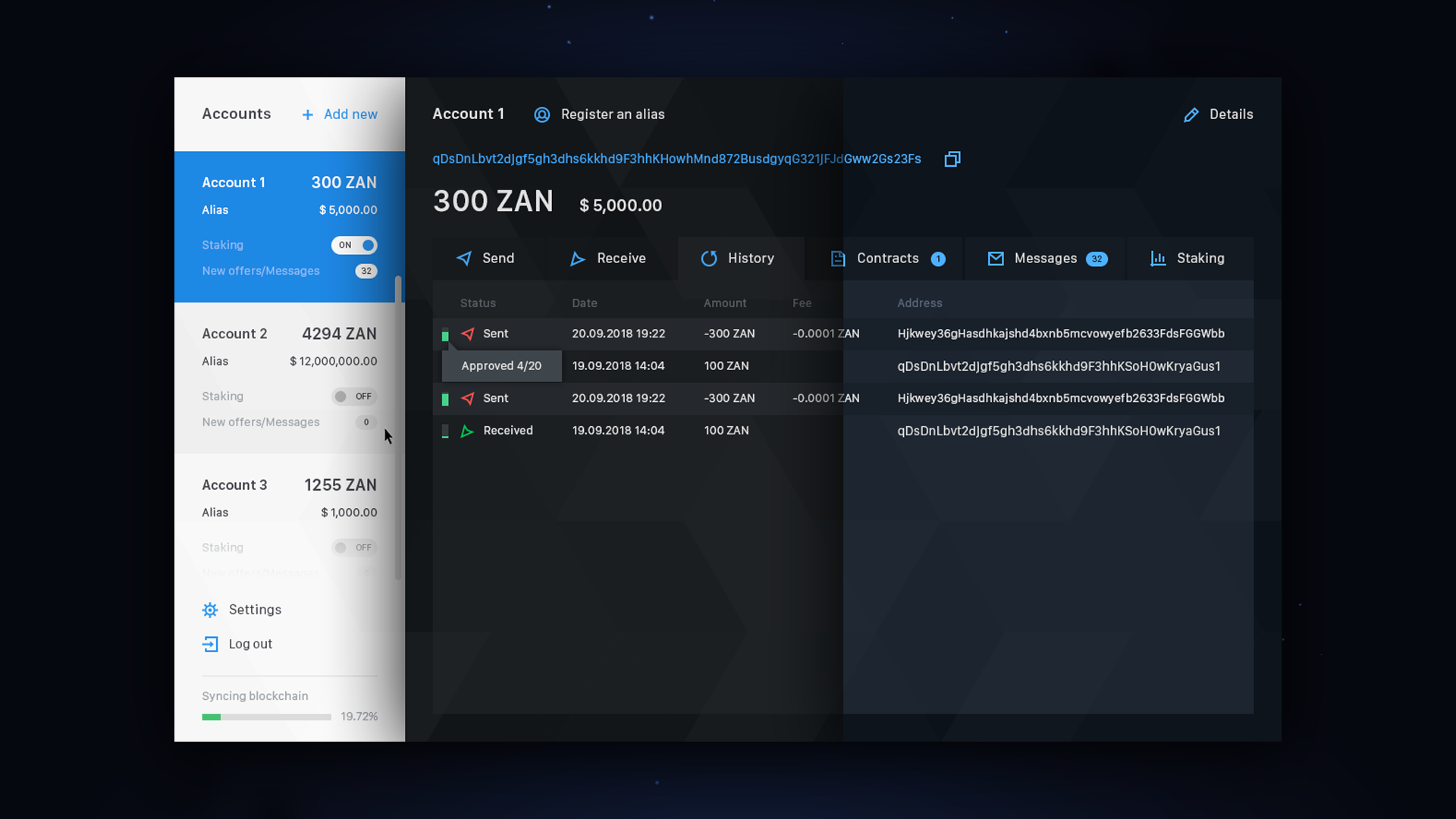
Task: Click qDsDnLbvt2d address in Received row
Action: (x=1059, y=431)
